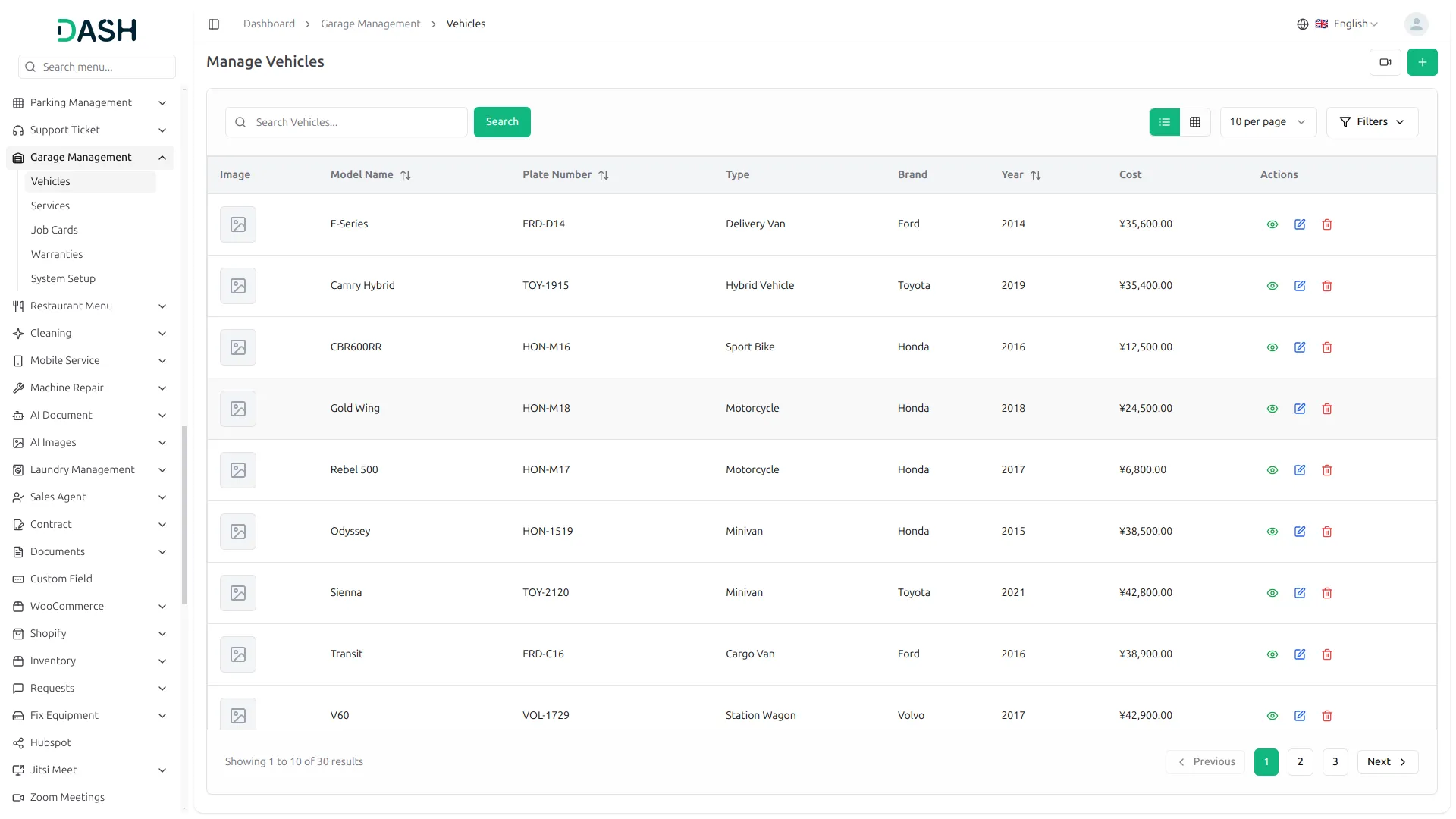Click the E-Series image thumbnail

(238, 224)
